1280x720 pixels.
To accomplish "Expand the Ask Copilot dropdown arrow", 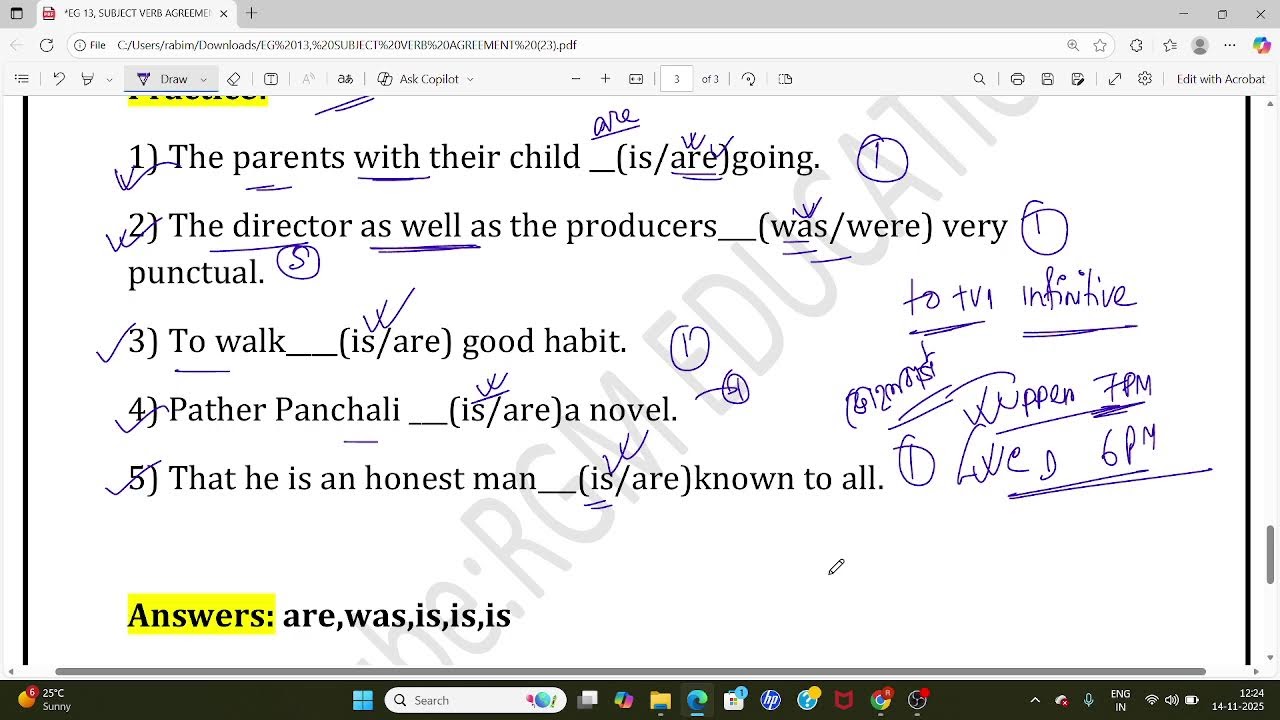I will pyautogui.click(x=470, y=79).
